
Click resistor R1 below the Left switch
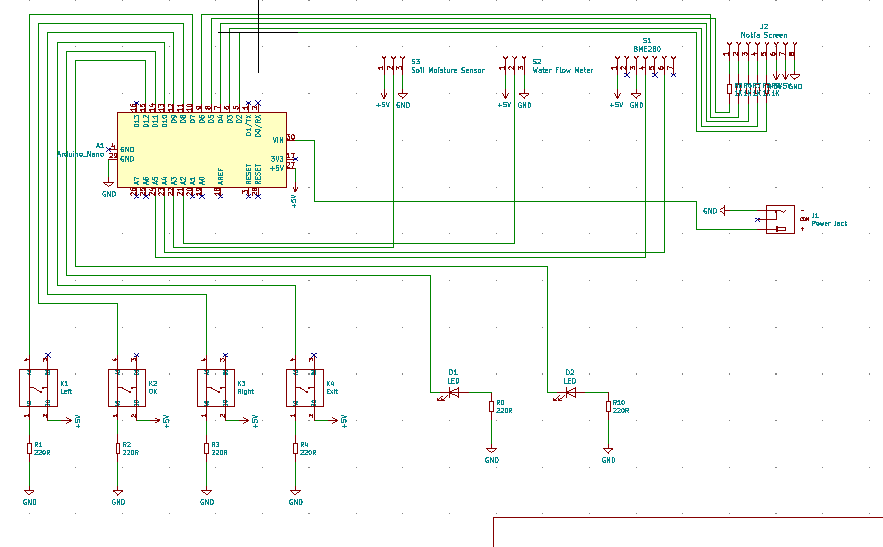pos(29,448)
